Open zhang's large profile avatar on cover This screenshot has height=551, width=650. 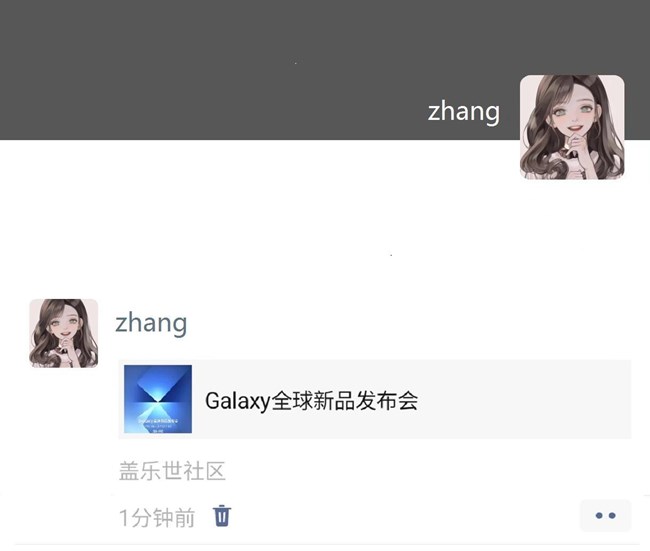click(x=572, y=127)
